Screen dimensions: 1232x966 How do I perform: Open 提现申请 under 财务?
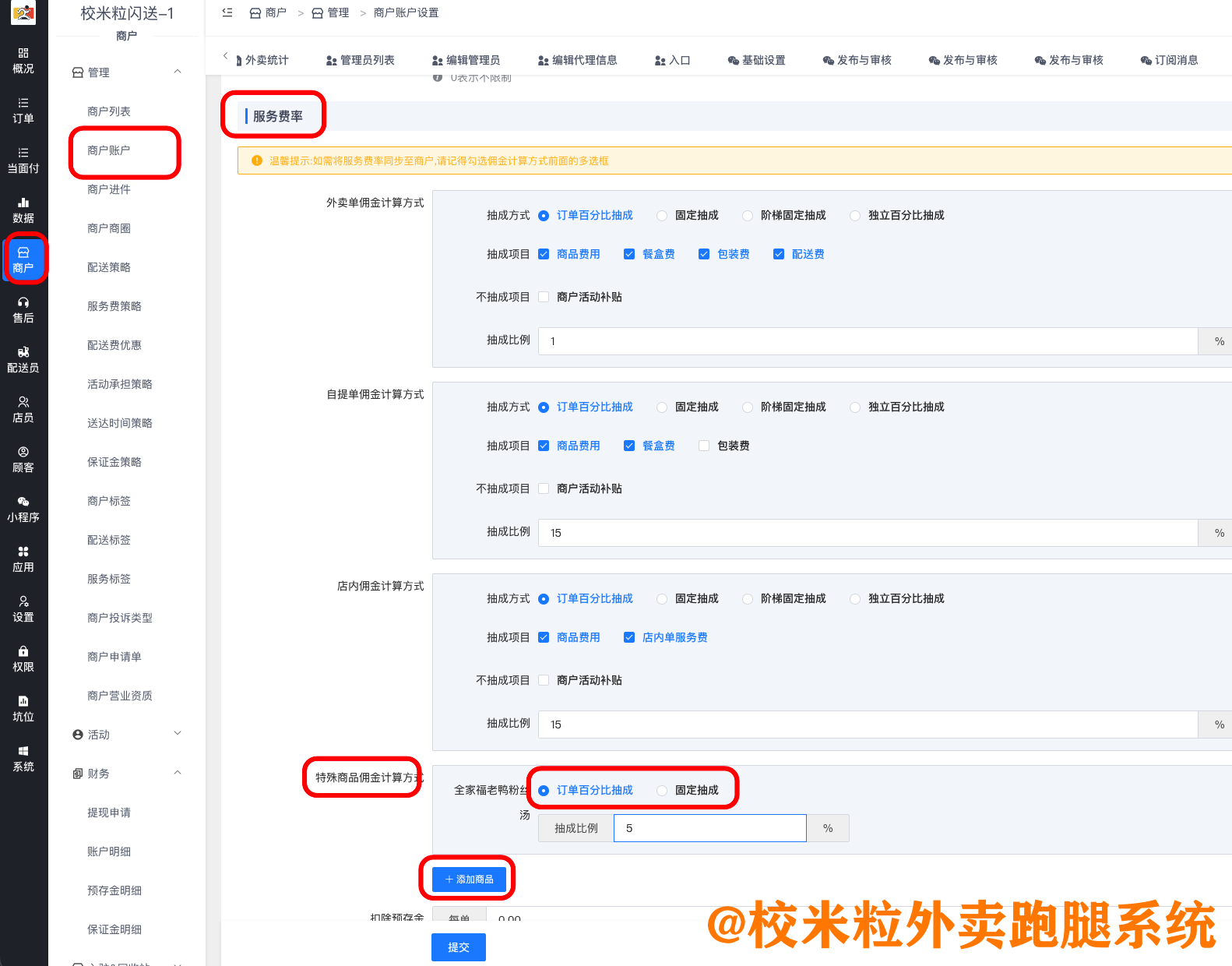tap(109, 813)
